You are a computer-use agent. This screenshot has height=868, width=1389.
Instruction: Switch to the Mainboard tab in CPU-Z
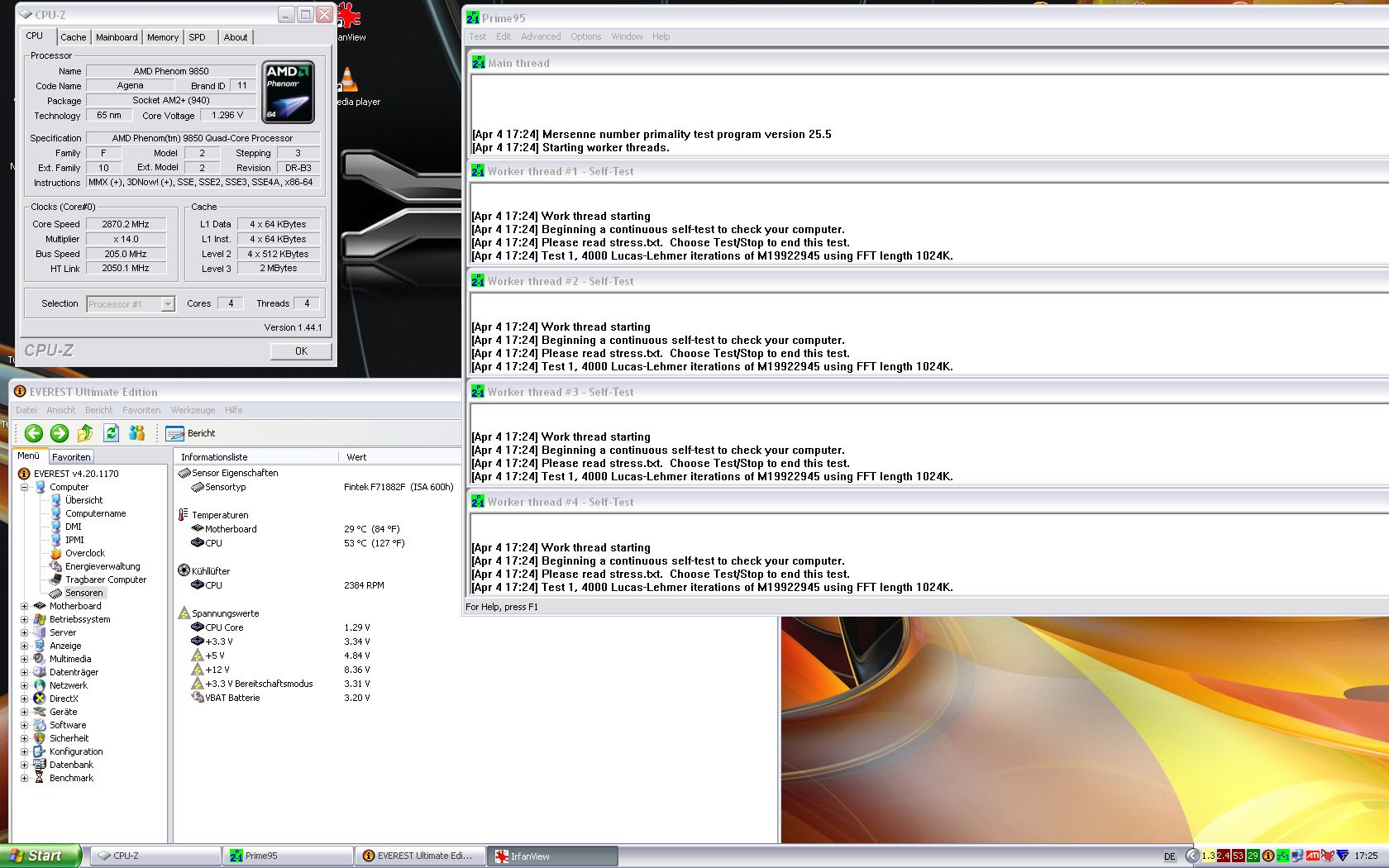coord(117,37)
